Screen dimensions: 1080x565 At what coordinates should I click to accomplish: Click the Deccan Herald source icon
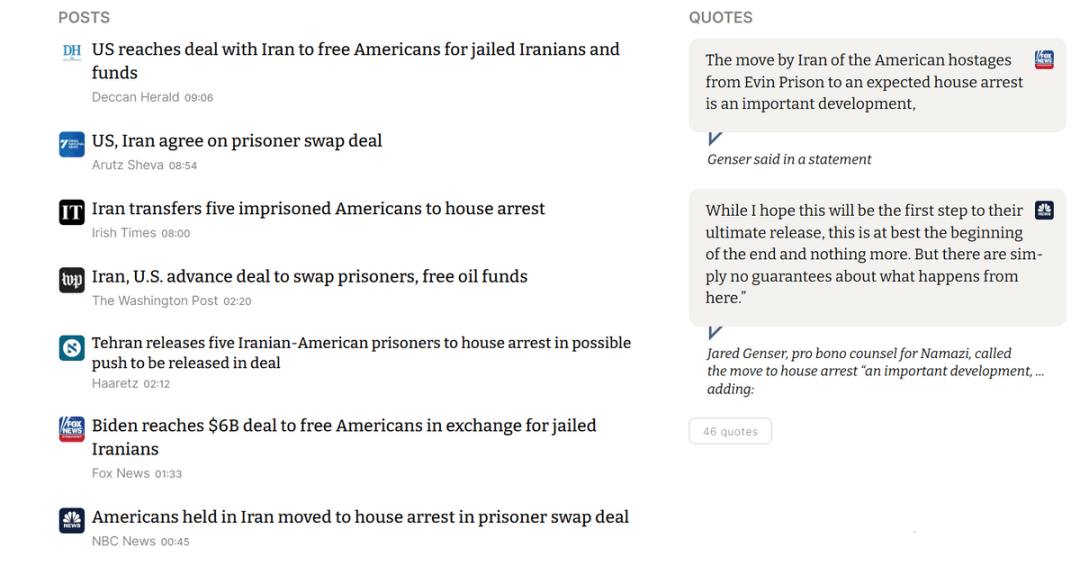[x=71, y=51]
